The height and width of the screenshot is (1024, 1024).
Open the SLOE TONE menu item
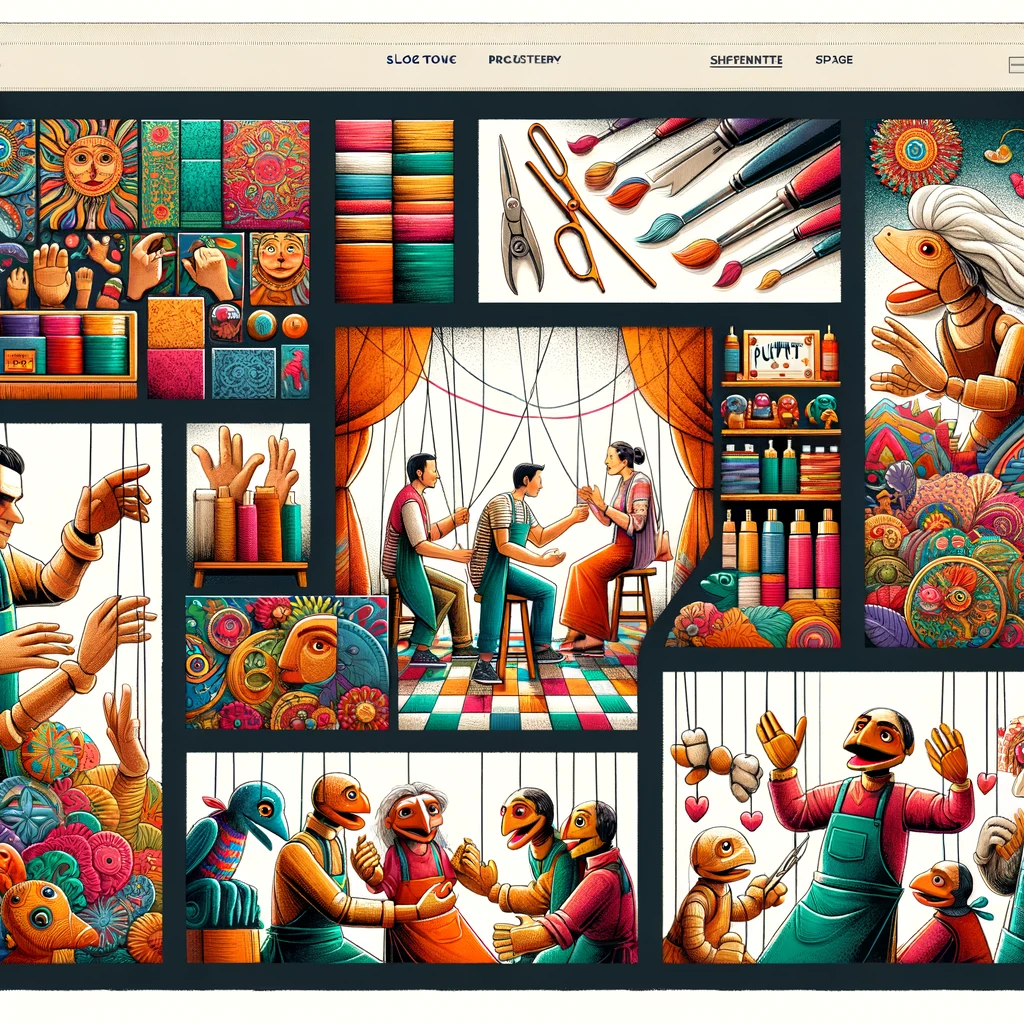pyautogui.click(x=421, y=60)
